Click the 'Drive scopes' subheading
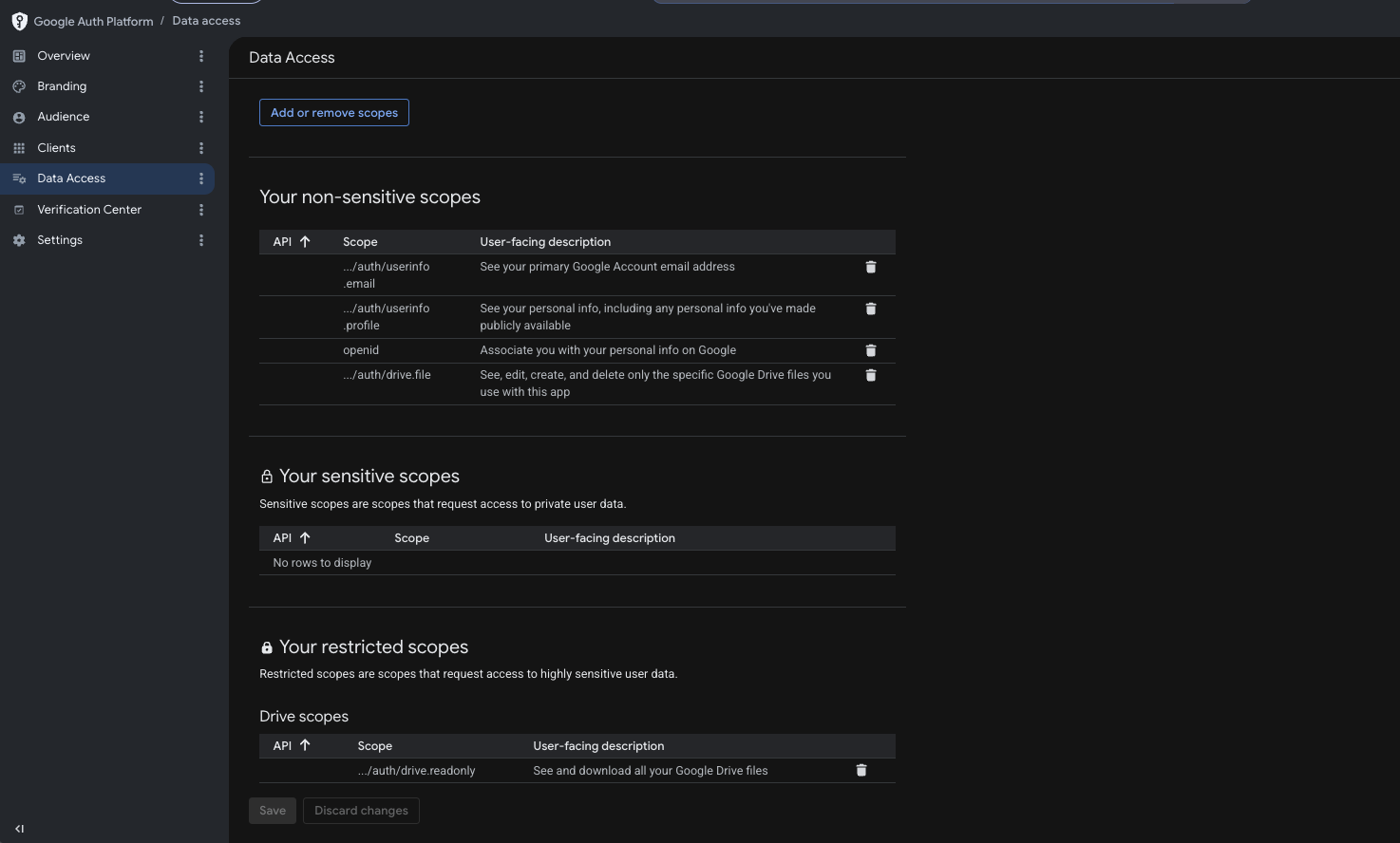1400x843 pixels. pyautogui.click(x=304, y=717)
